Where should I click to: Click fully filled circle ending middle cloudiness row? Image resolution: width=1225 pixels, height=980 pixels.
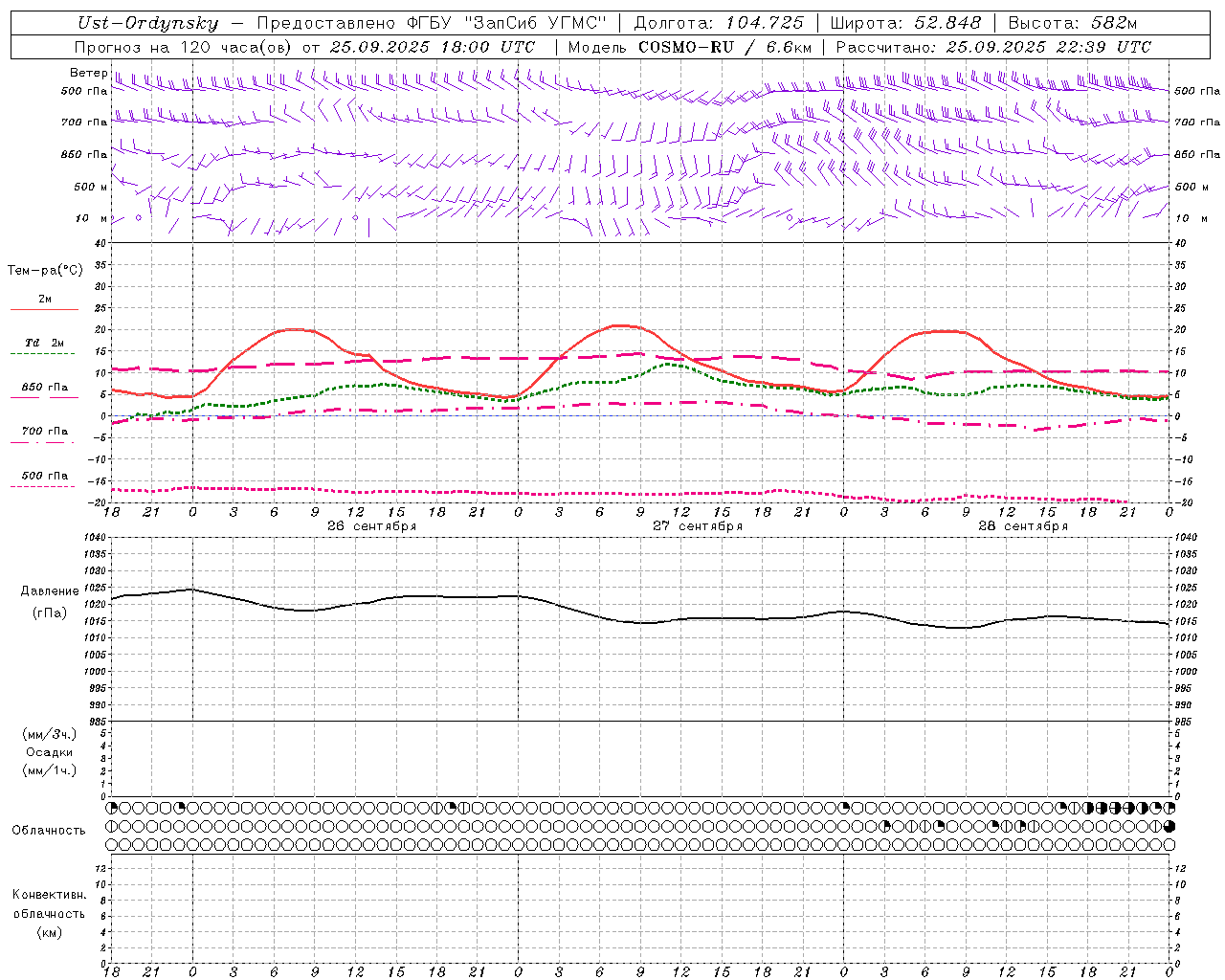point(1169,826)
